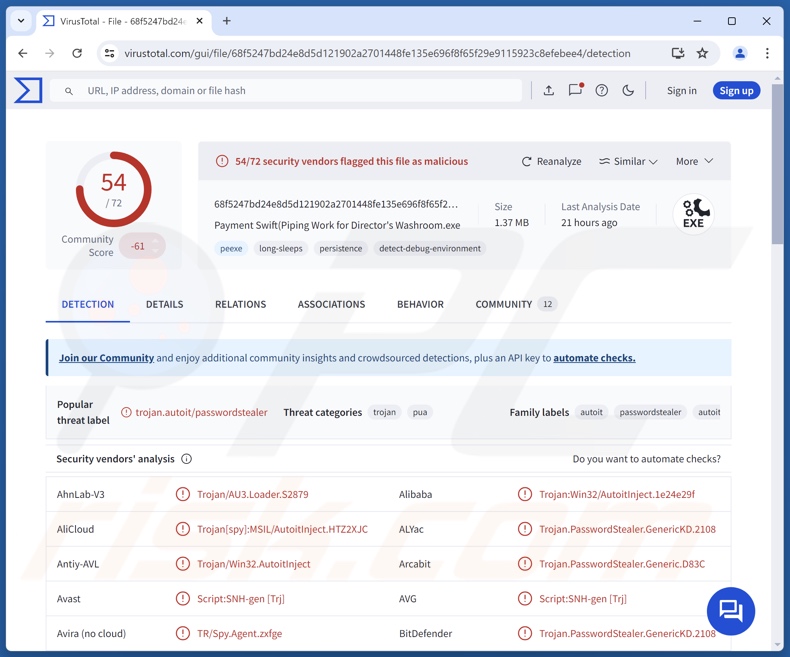Click the Sign up button
Viewport: 790px width, 657px height.
click(736, 91)
